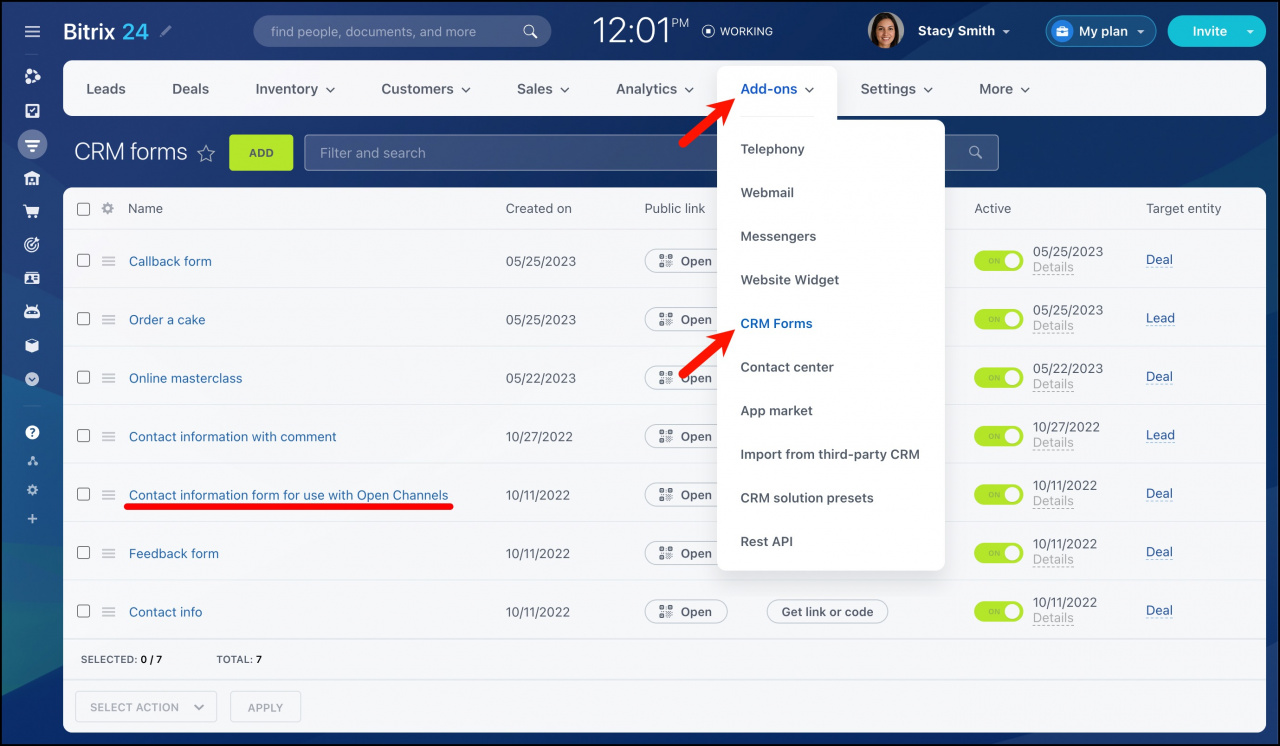
Task: Open the Select Action dropdown
Action: coord(146,707)
